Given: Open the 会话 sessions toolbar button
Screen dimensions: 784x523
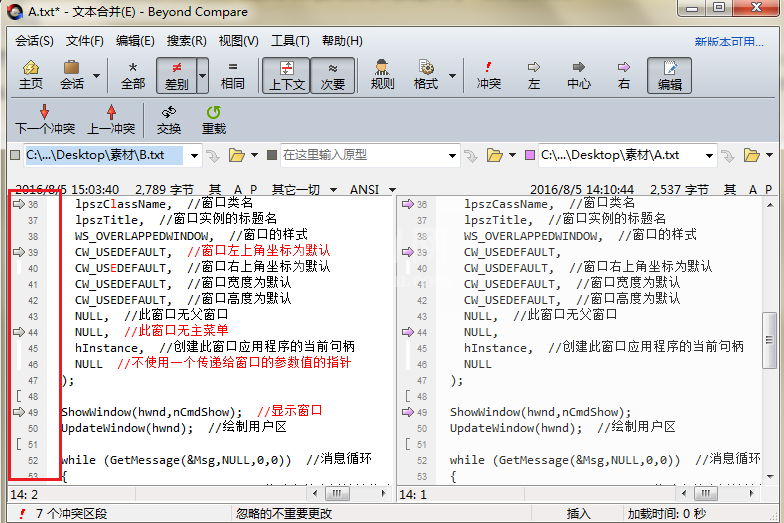Looking at the screenshot, I should click(x=72, y=75).
